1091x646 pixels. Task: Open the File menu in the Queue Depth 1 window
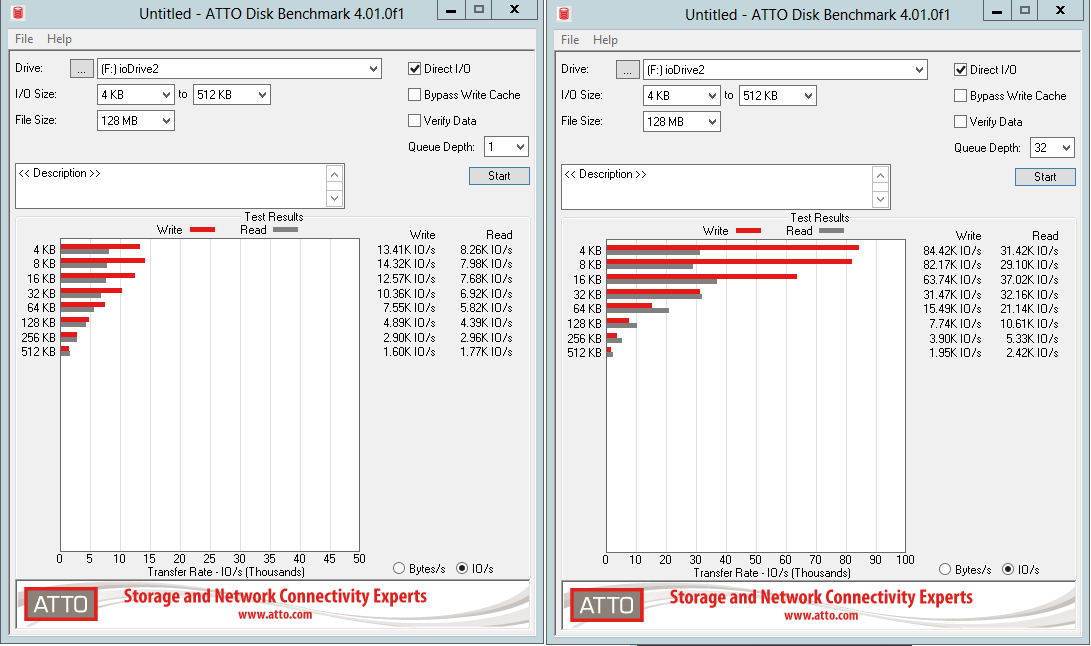click(x=24, y=39)
